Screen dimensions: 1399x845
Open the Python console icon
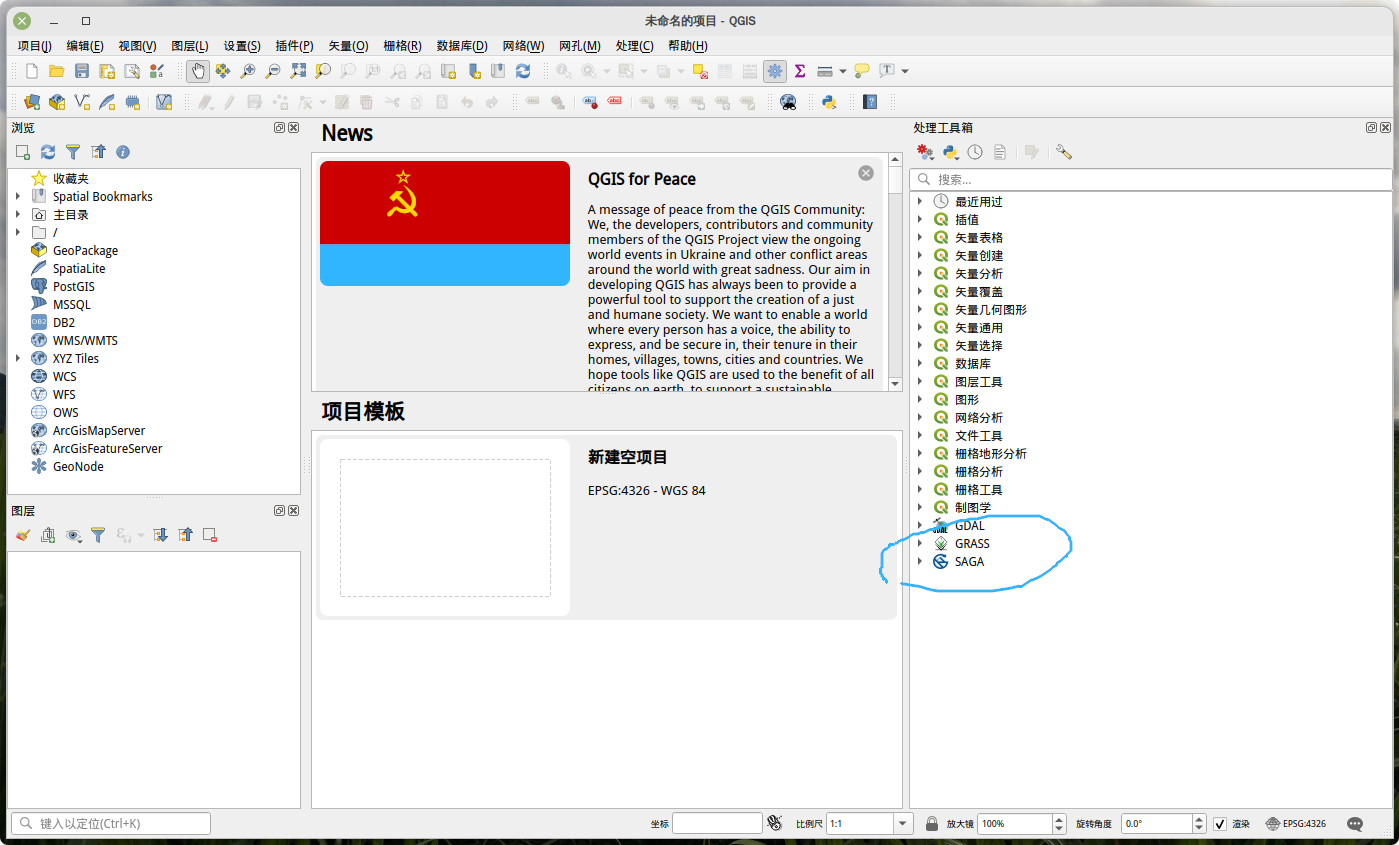828,101
